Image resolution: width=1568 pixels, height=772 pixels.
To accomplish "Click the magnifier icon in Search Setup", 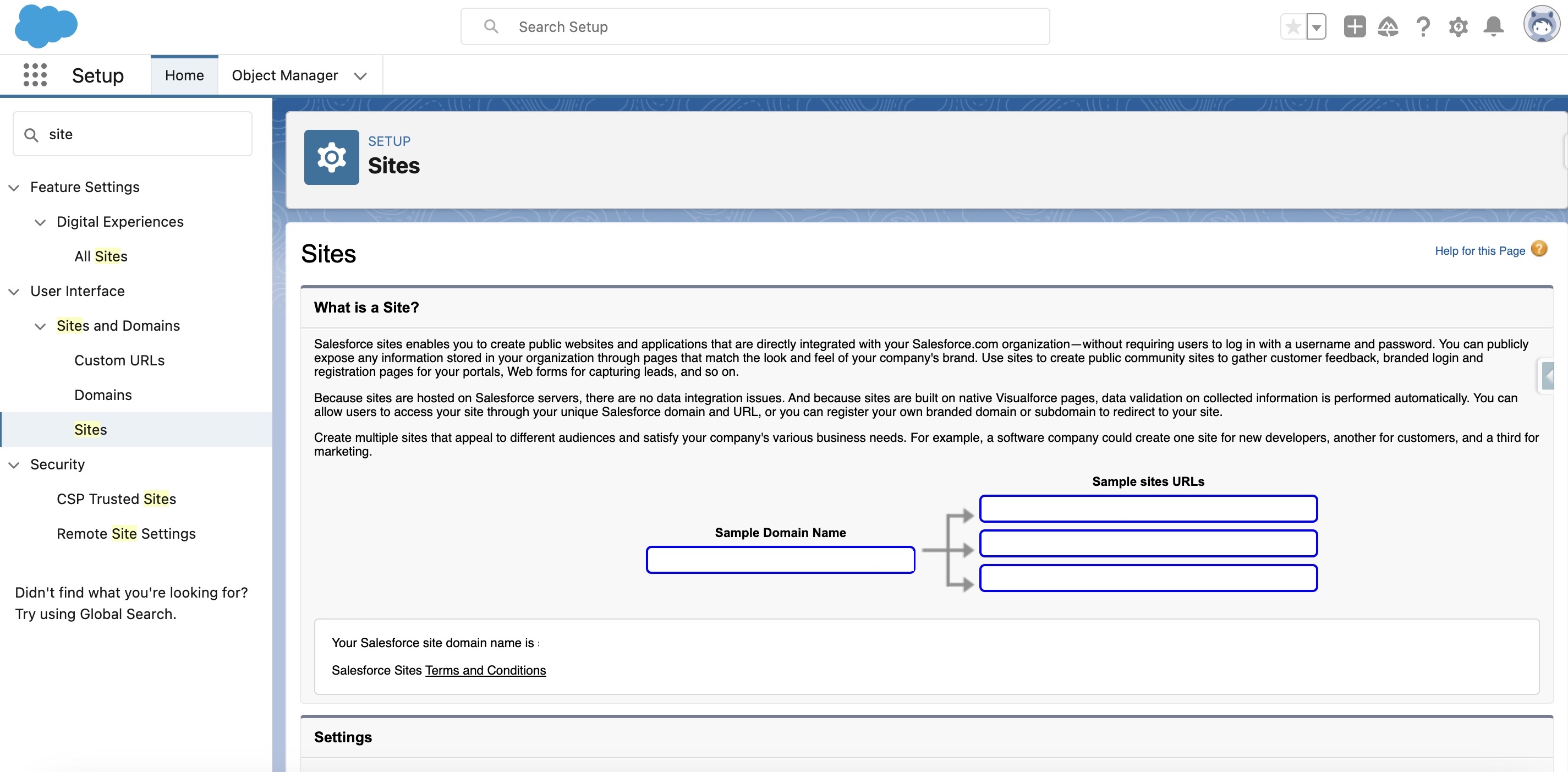I will [491, 26].
